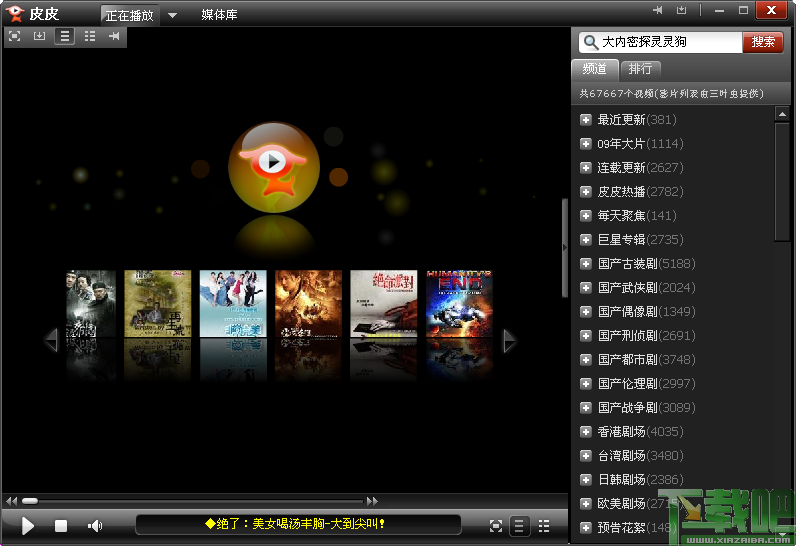The width and height of the screenshot is (796, 546).
Task: Open the light blue group poster
Action: pos(233,303)
